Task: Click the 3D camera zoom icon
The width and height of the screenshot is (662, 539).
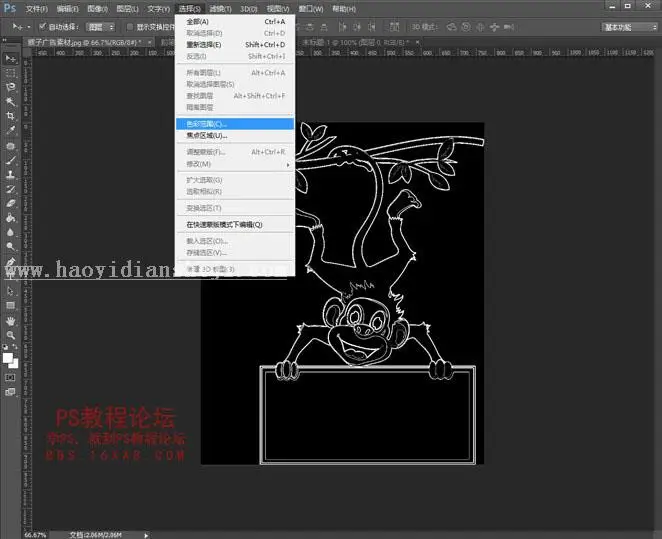Action: tap(509, 27)
